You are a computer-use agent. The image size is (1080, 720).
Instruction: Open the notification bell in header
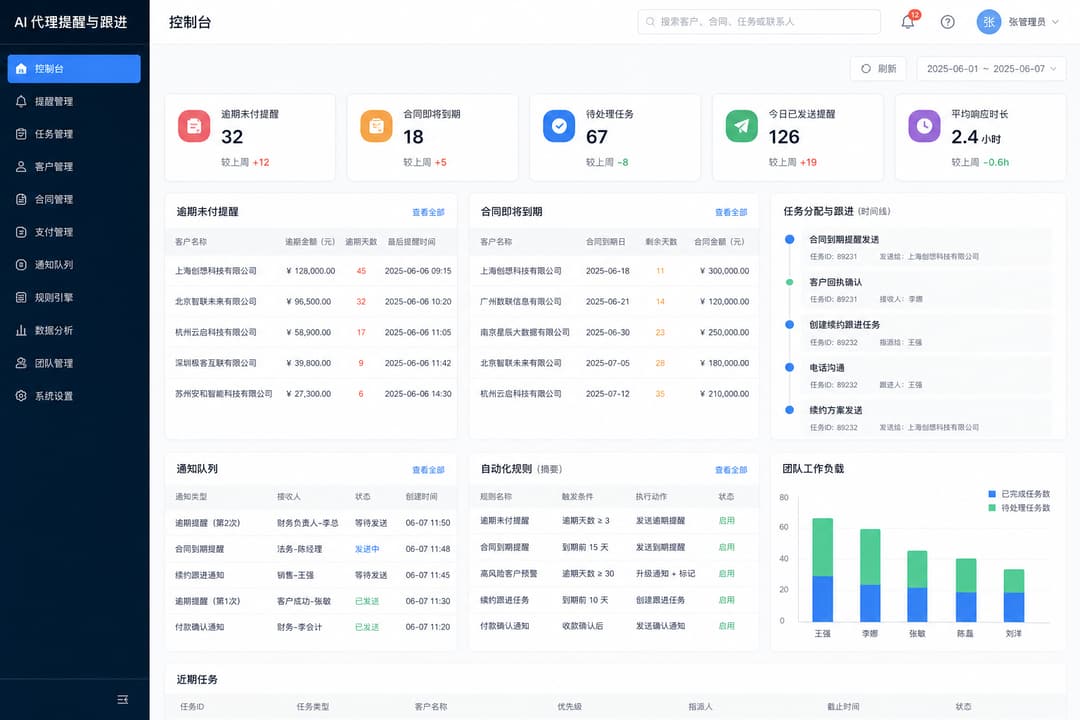908,22
